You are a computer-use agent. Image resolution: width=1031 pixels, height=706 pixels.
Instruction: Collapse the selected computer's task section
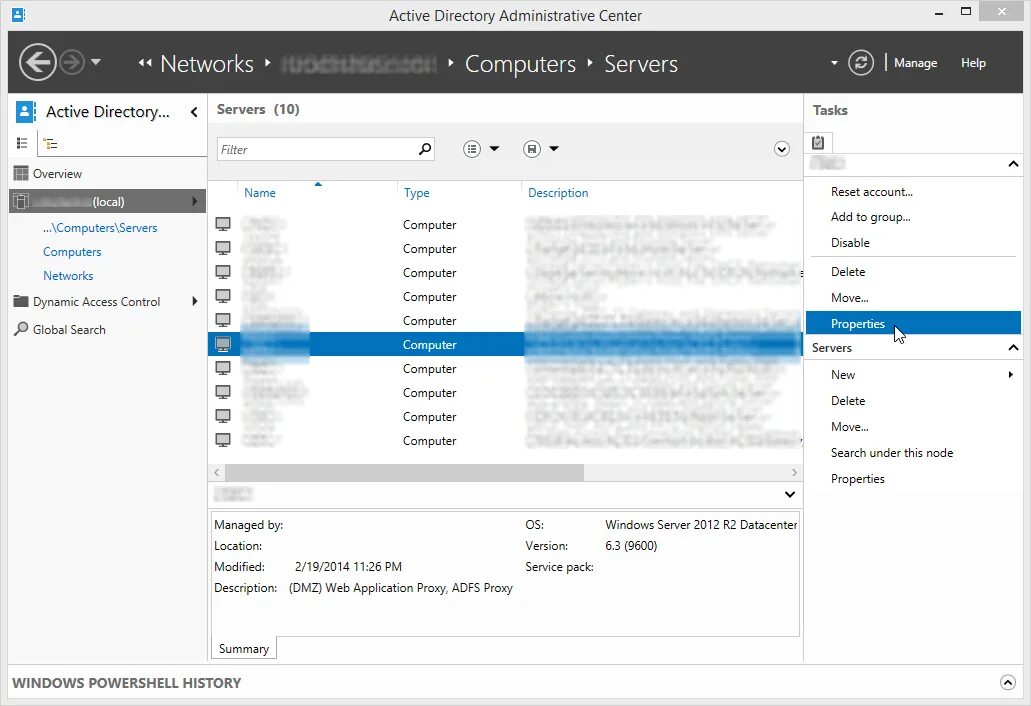coord(1013,164)
